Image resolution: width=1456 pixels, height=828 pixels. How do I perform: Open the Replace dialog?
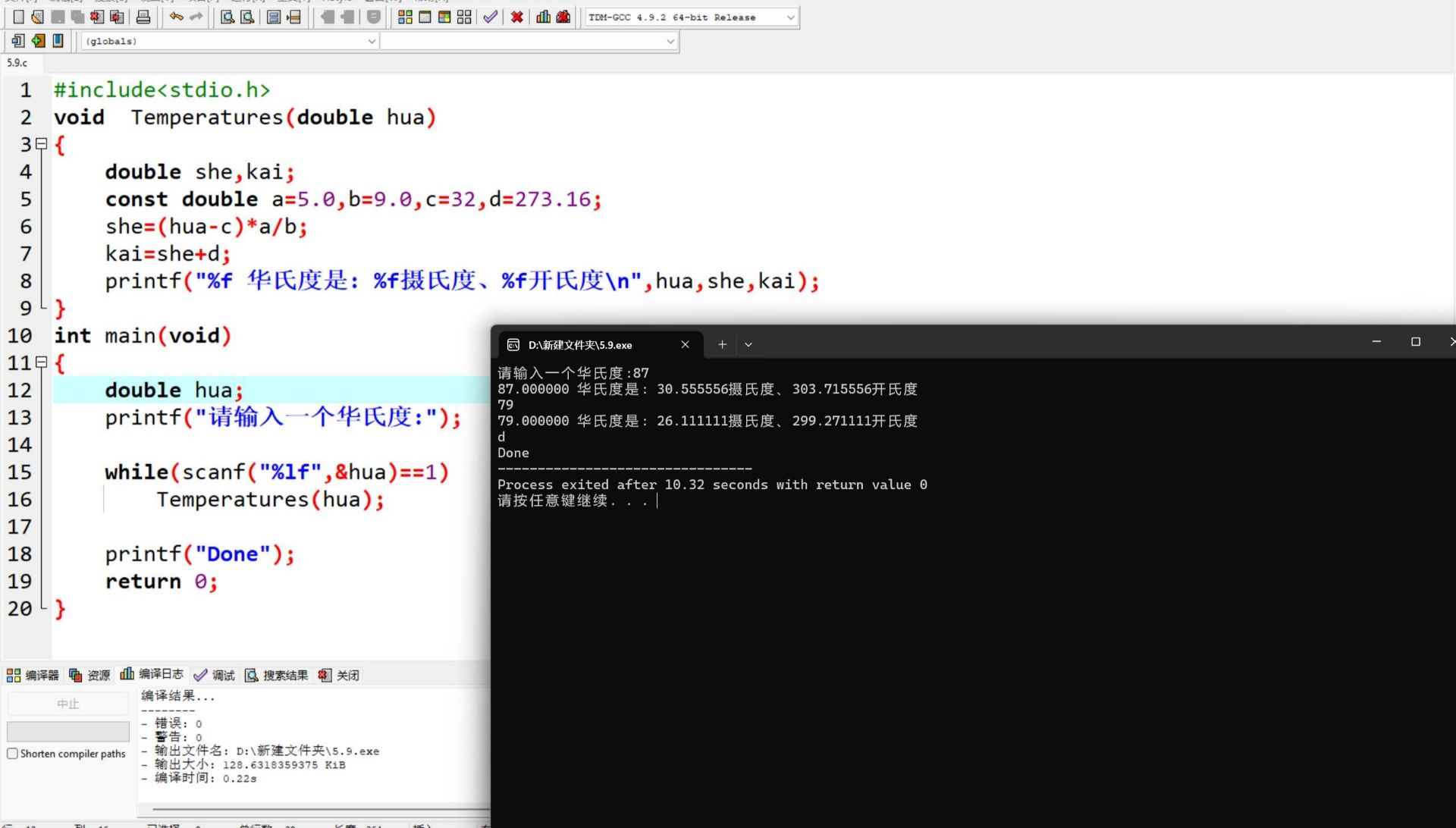[x=246, y=17]
